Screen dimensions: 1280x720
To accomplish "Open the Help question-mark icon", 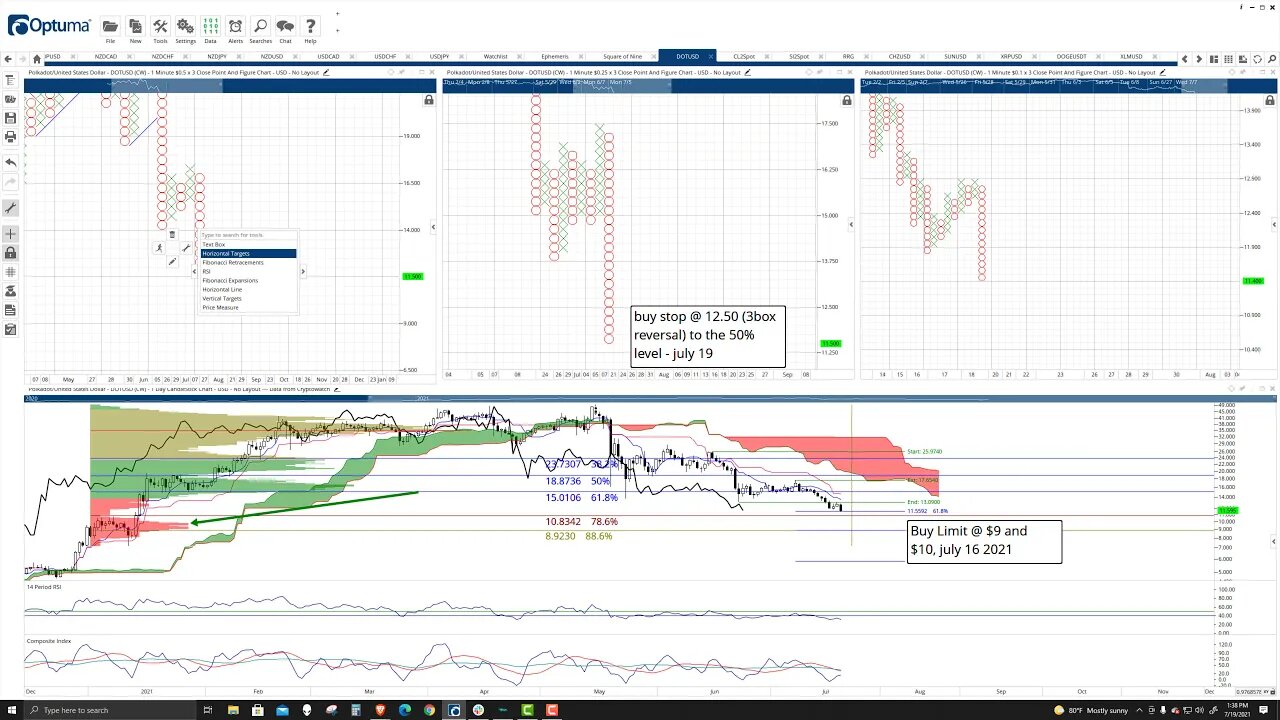I will (311, 26).
